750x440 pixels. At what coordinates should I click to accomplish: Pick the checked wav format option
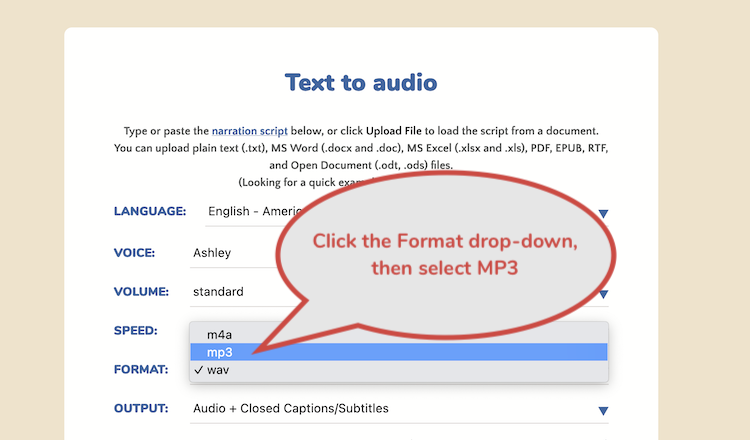tap(399, 370)
